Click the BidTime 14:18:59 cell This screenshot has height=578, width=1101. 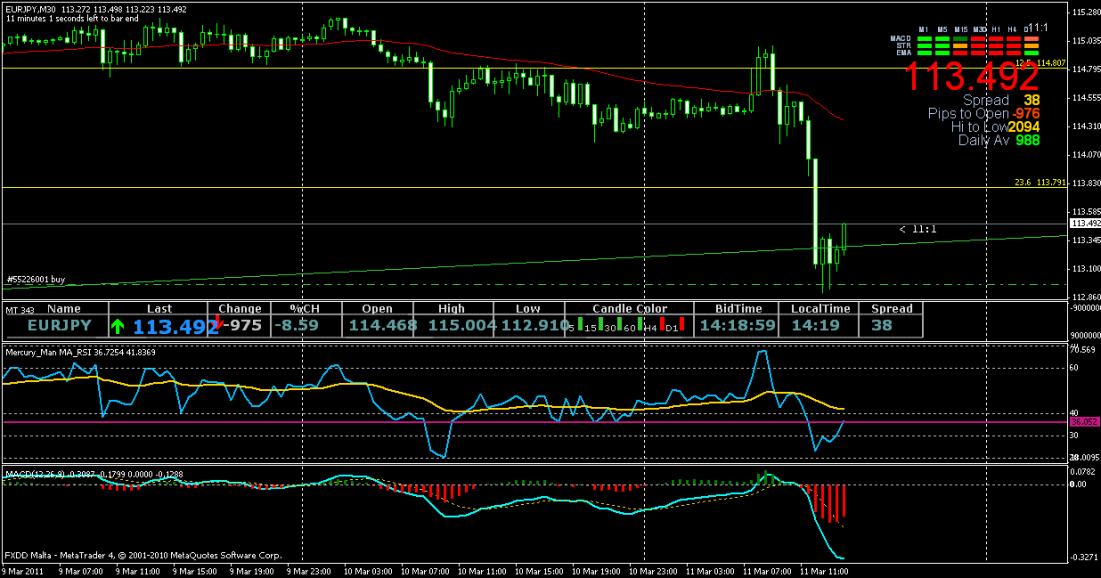[x=737, y=325]
